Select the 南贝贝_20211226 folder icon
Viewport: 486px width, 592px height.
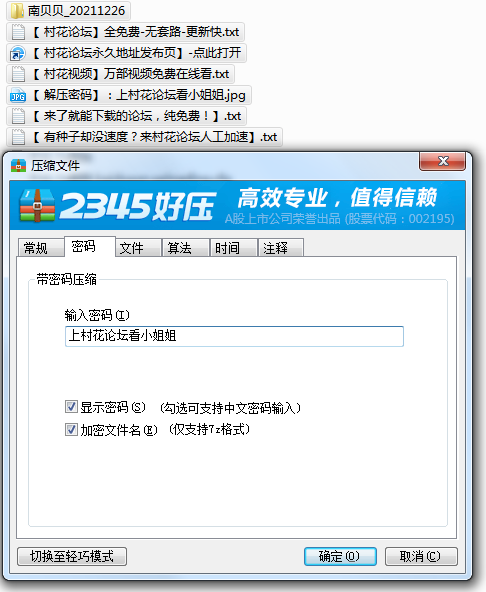(x=17, y=11)
